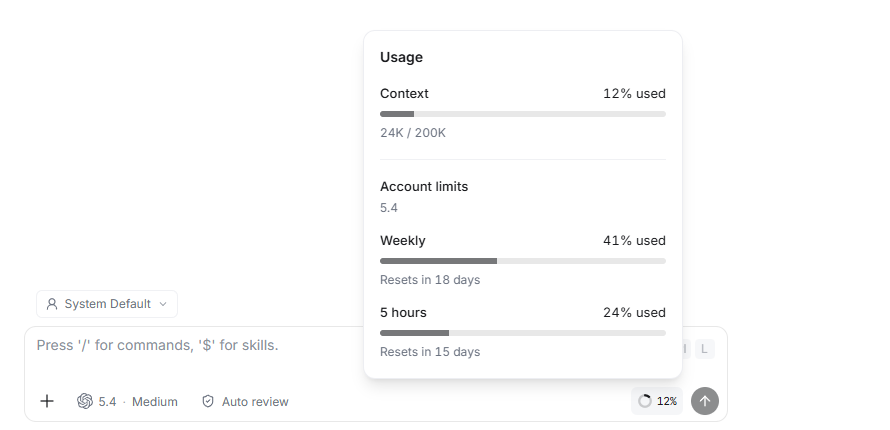Click the Account limits heading

tap(424, 187)
